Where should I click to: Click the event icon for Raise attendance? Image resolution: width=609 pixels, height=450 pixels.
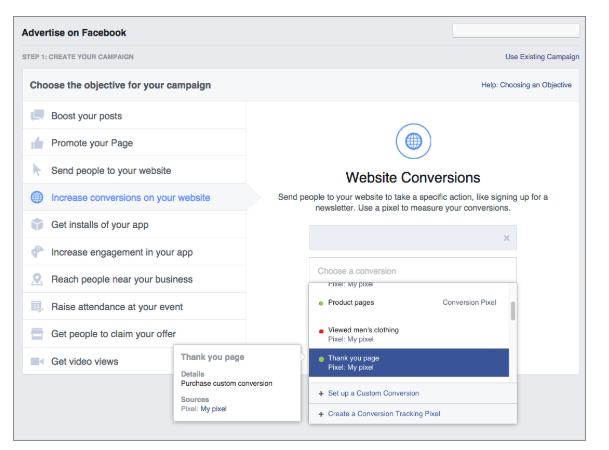point(37,306)
